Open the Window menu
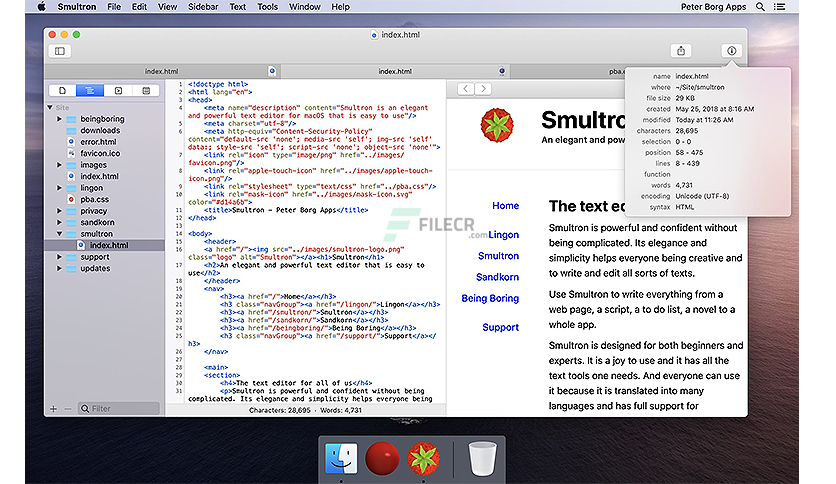The image size is (836, 484). [x=304, y=7]
